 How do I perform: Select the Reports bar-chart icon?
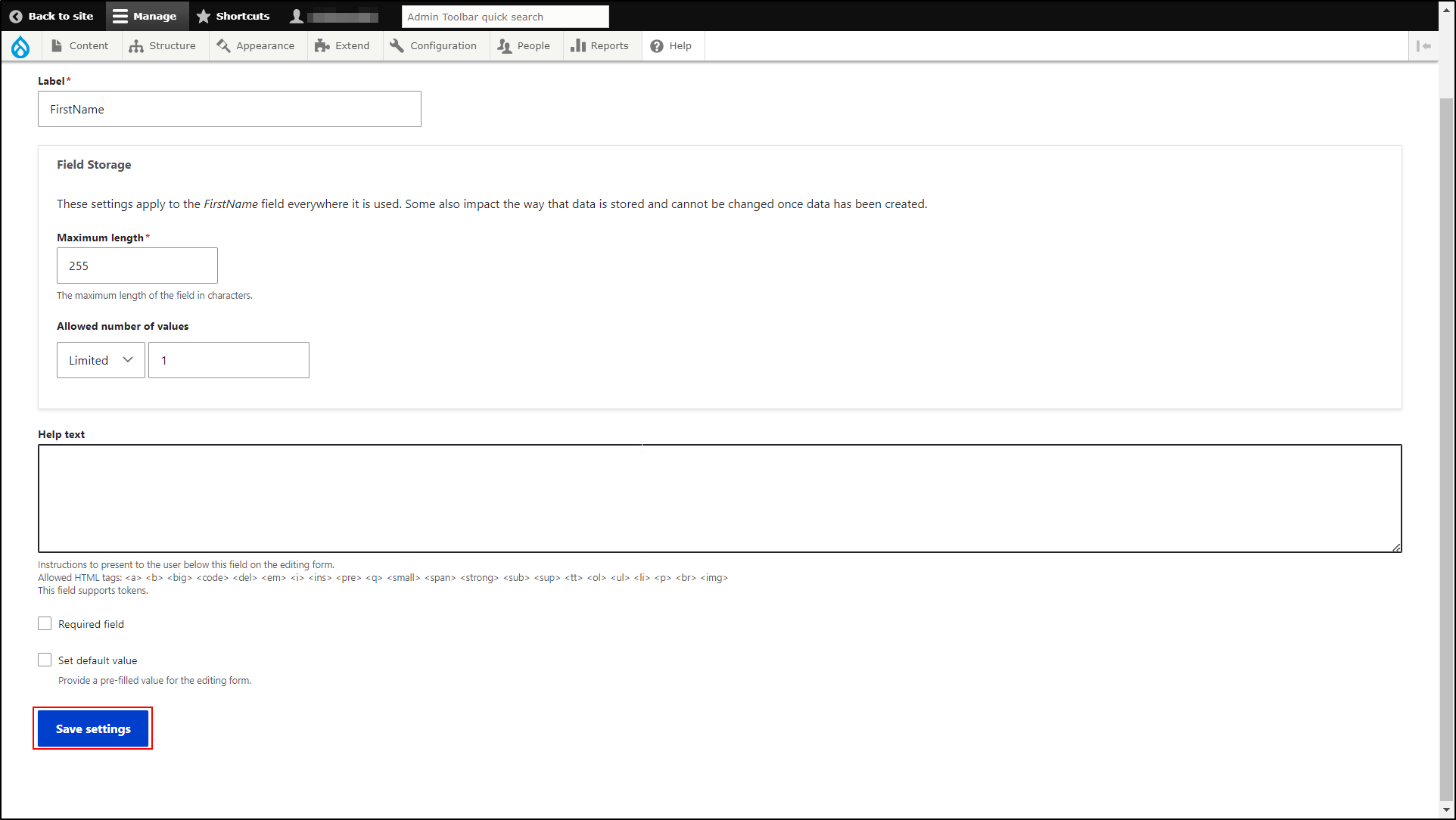(578, 45)
